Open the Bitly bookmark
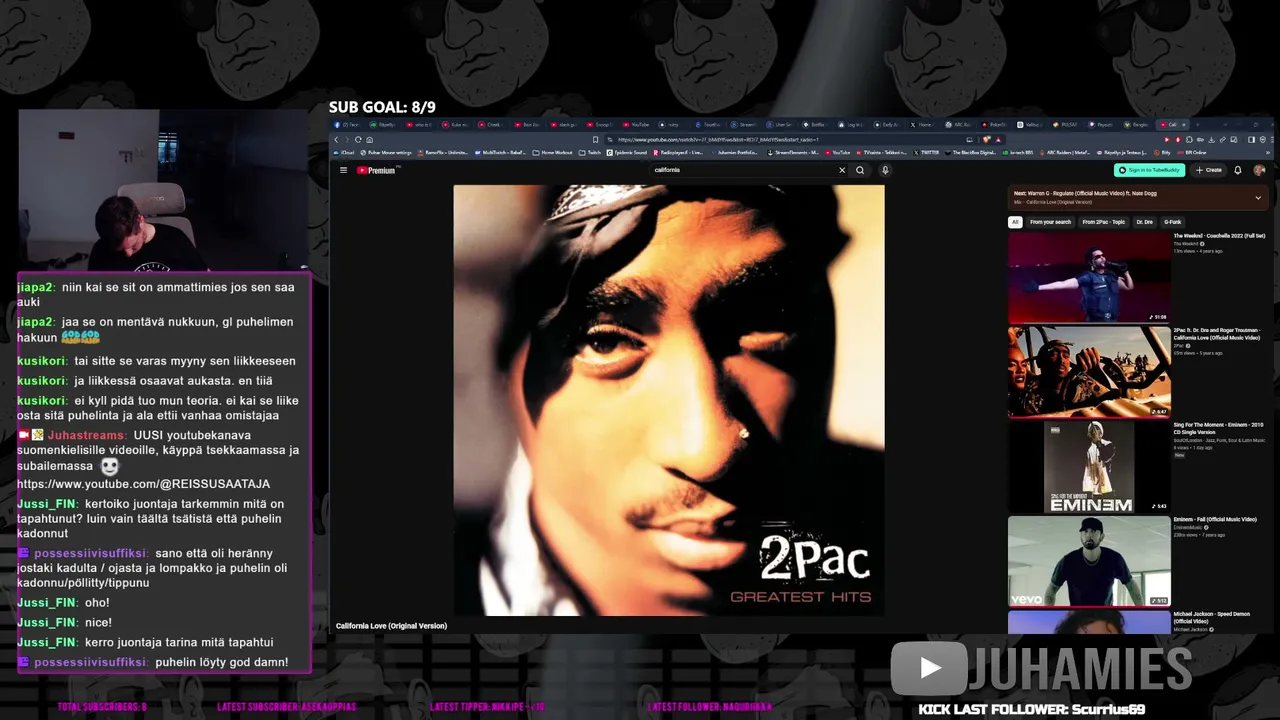The width and height of the screenshot is (1280, 720). point(1160,153)
